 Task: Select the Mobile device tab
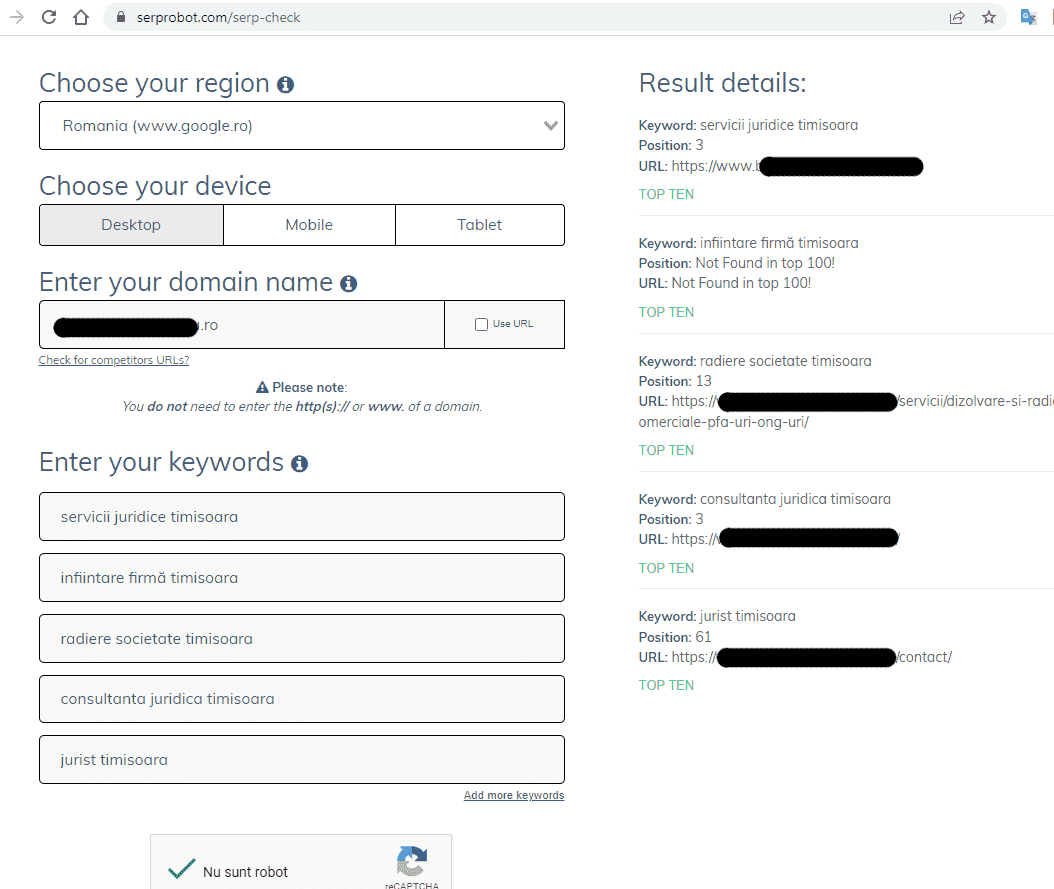(309, 225)
